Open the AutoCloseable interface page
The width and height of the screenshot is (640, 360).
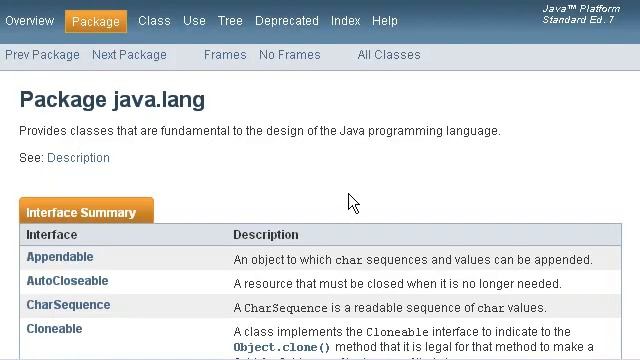tap(67, 281)
